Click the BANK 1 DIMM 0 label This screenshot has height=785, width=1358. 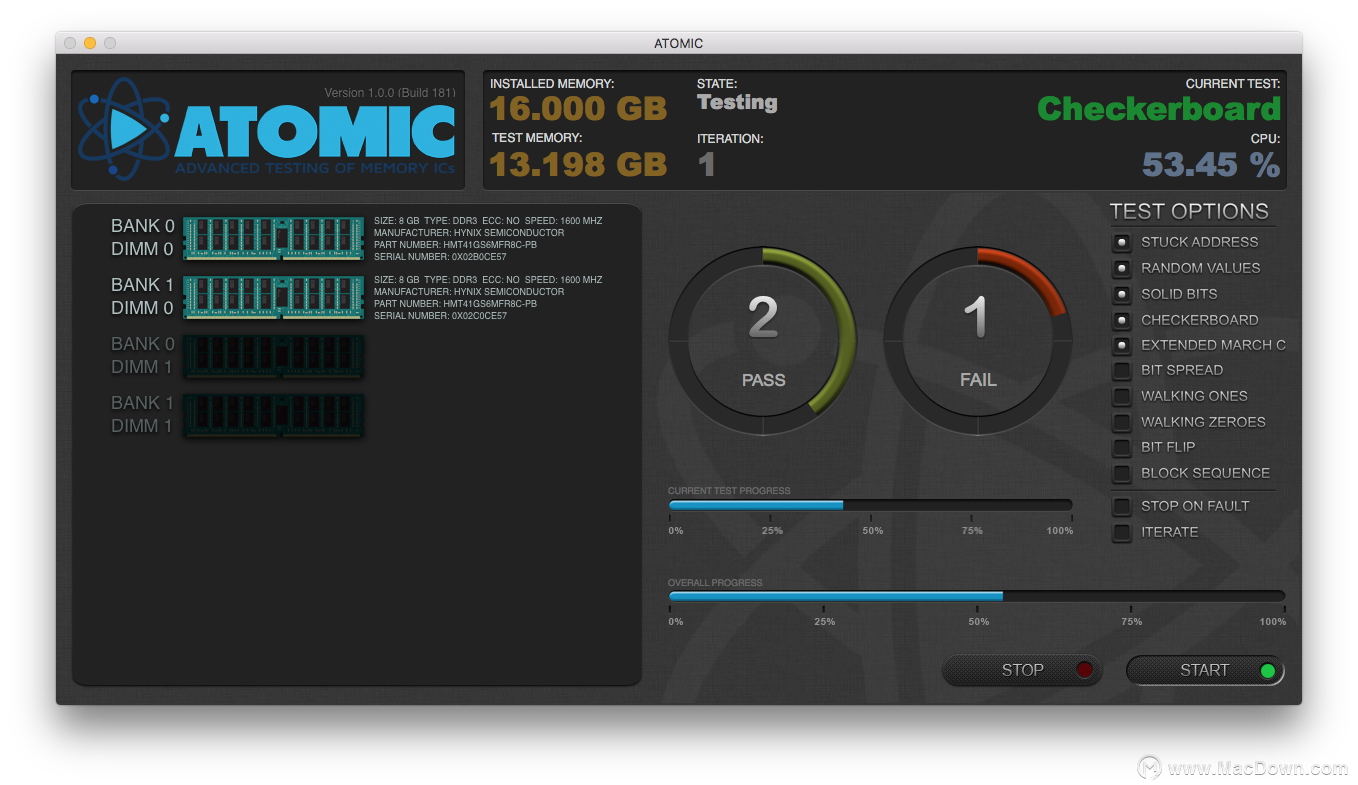[x=142, y=297]
